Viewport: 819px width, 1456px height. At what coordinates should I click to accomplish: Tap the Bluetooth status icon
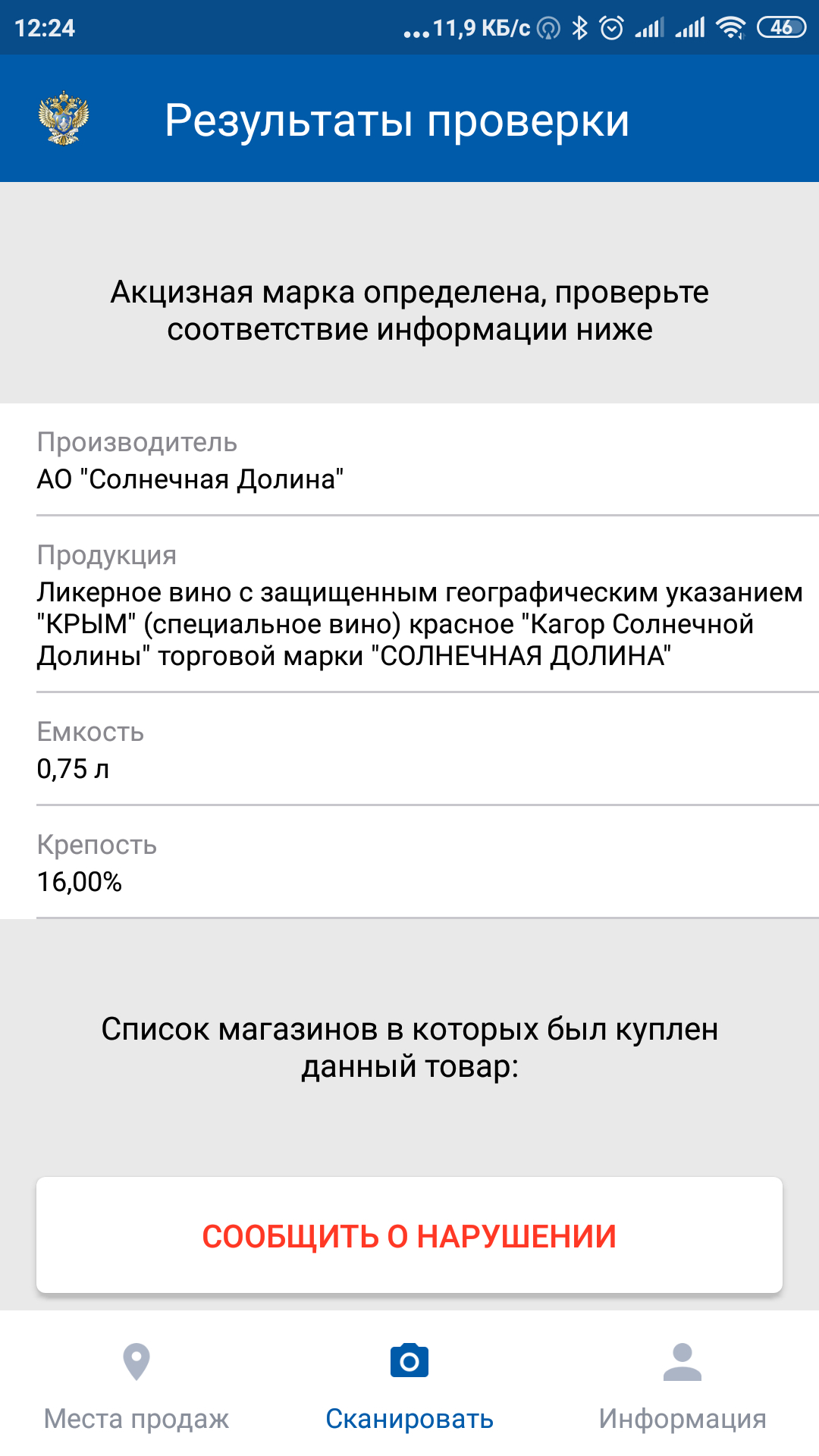580,28
